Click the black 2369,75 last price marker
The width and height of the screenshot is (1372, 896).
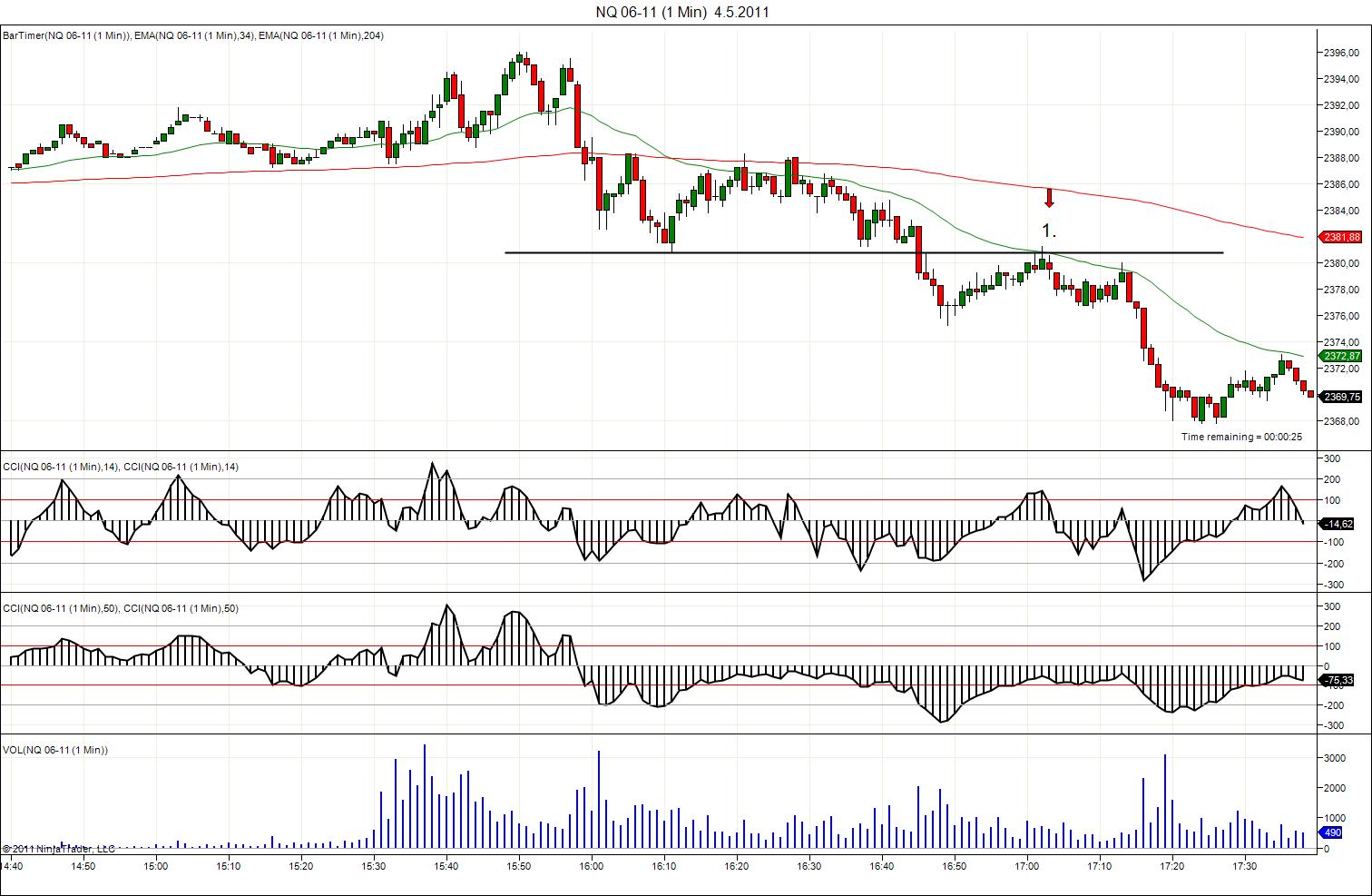pyautogui.click(x=1342, y=397)
